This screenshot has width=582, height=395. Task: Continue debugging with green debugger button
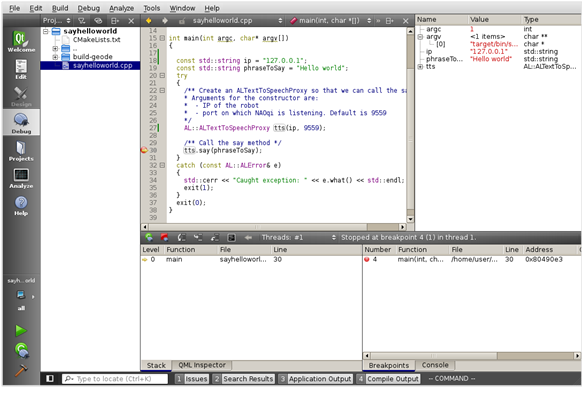[x=149, y=237]
